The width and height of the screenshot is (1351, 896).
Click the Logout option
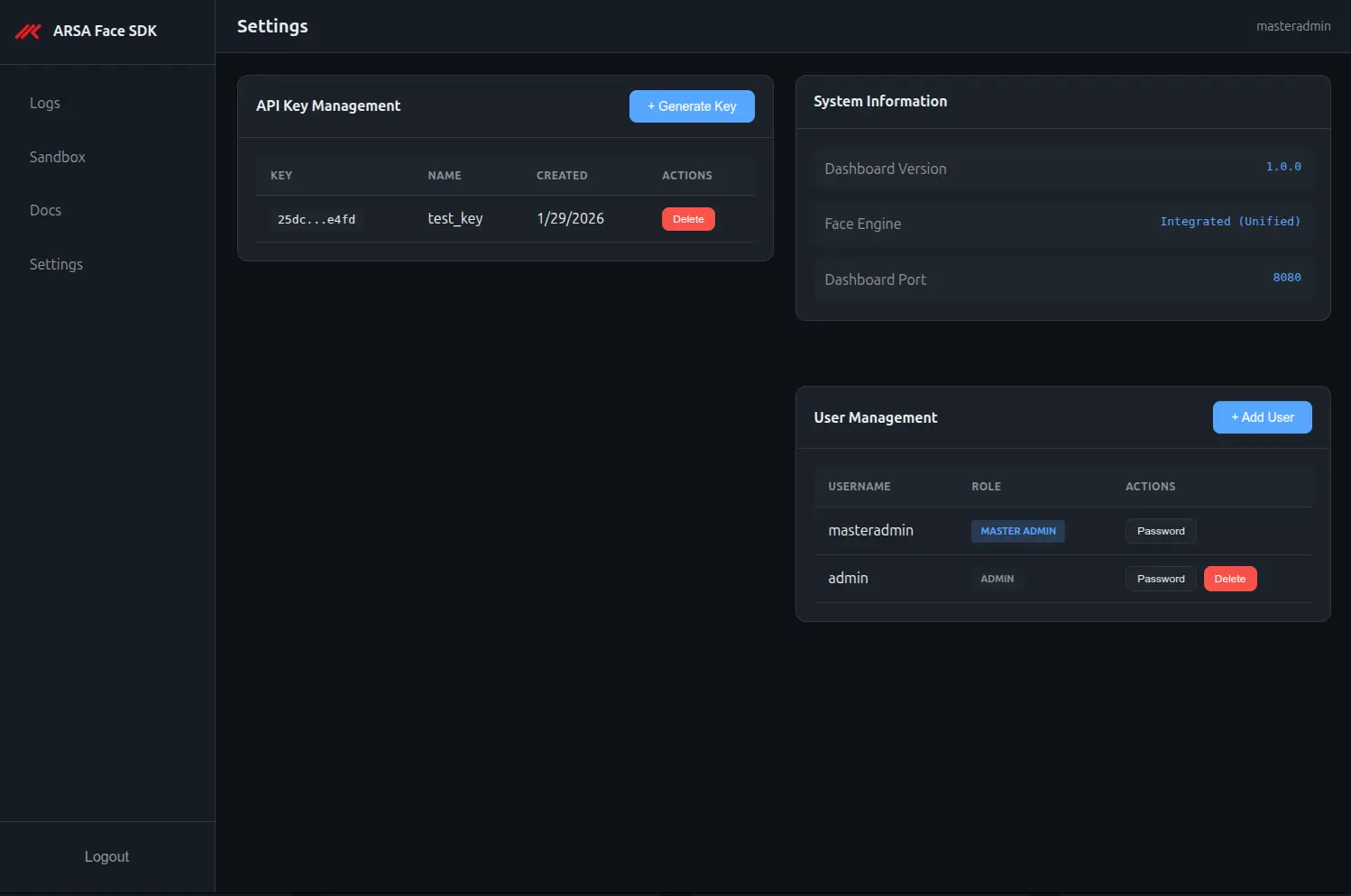pos(106,856)
